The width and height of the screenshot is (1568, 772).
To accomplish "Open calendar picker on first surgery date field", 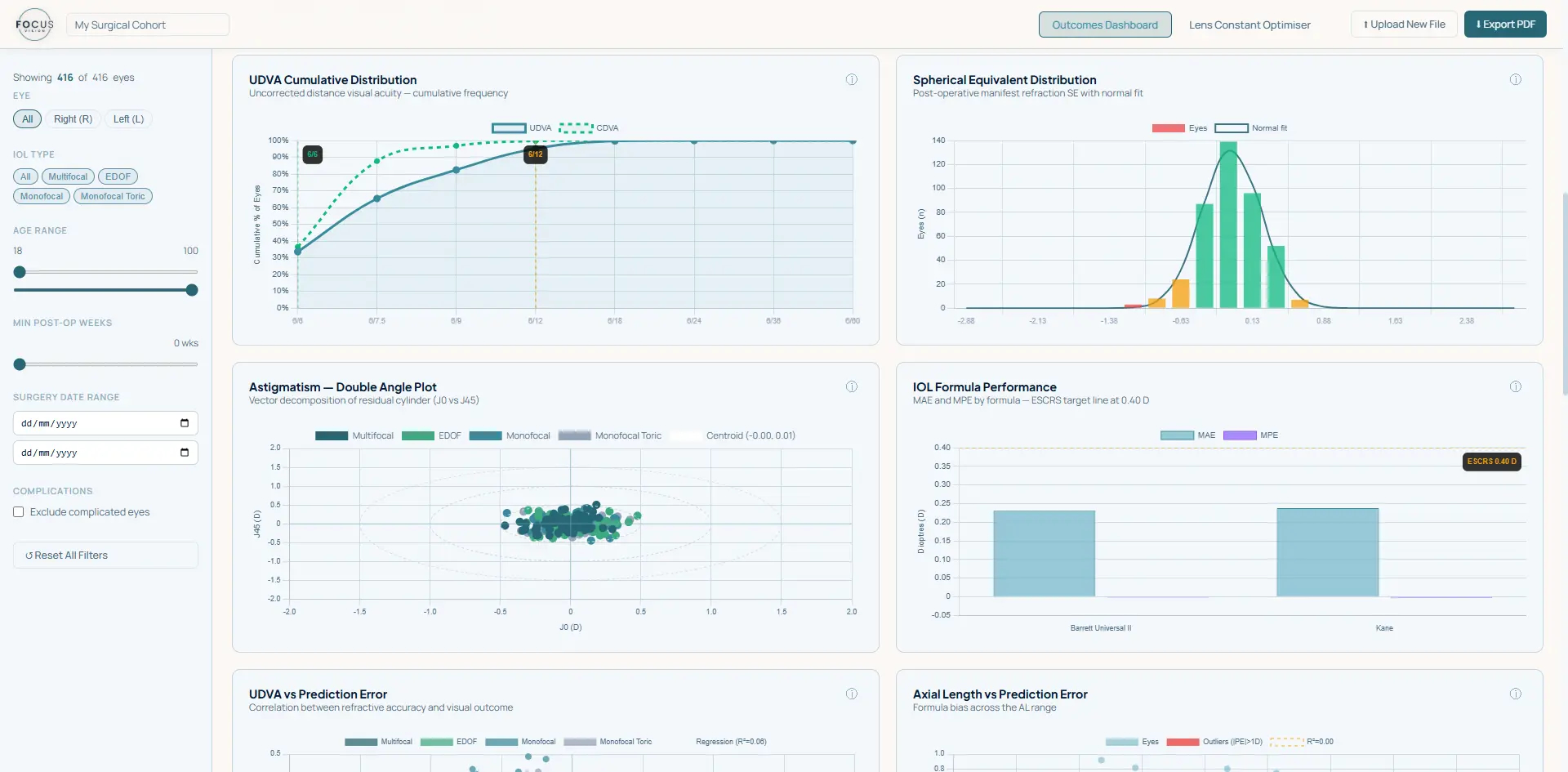I will [185, 423].
